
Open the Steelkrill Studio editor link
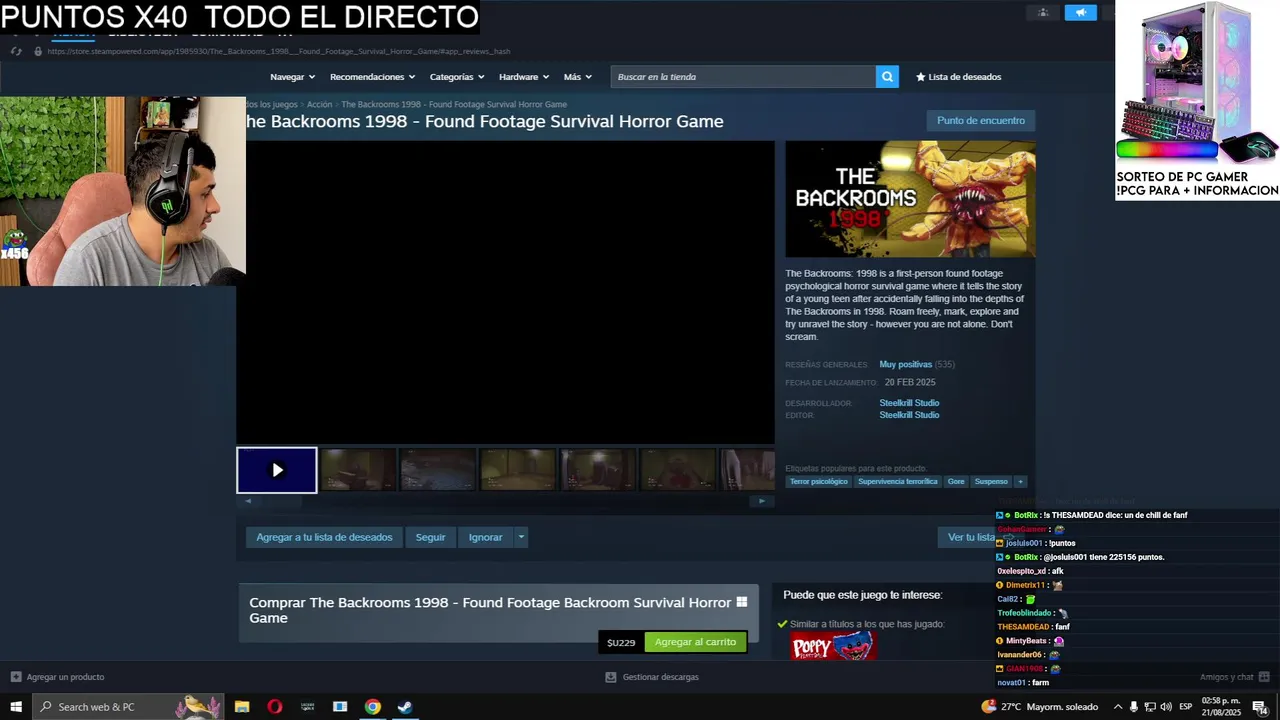click(909, 415)
